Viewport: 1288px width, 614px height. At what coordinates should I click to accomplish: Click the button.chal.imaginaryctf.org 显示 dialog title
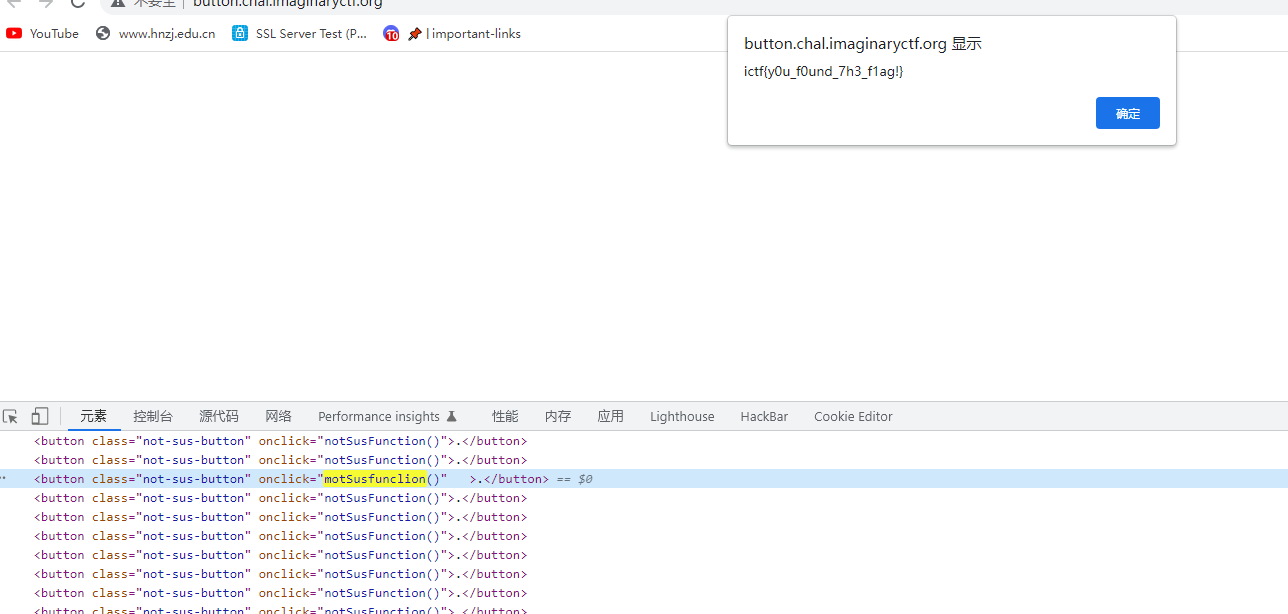tap(863, 44)
